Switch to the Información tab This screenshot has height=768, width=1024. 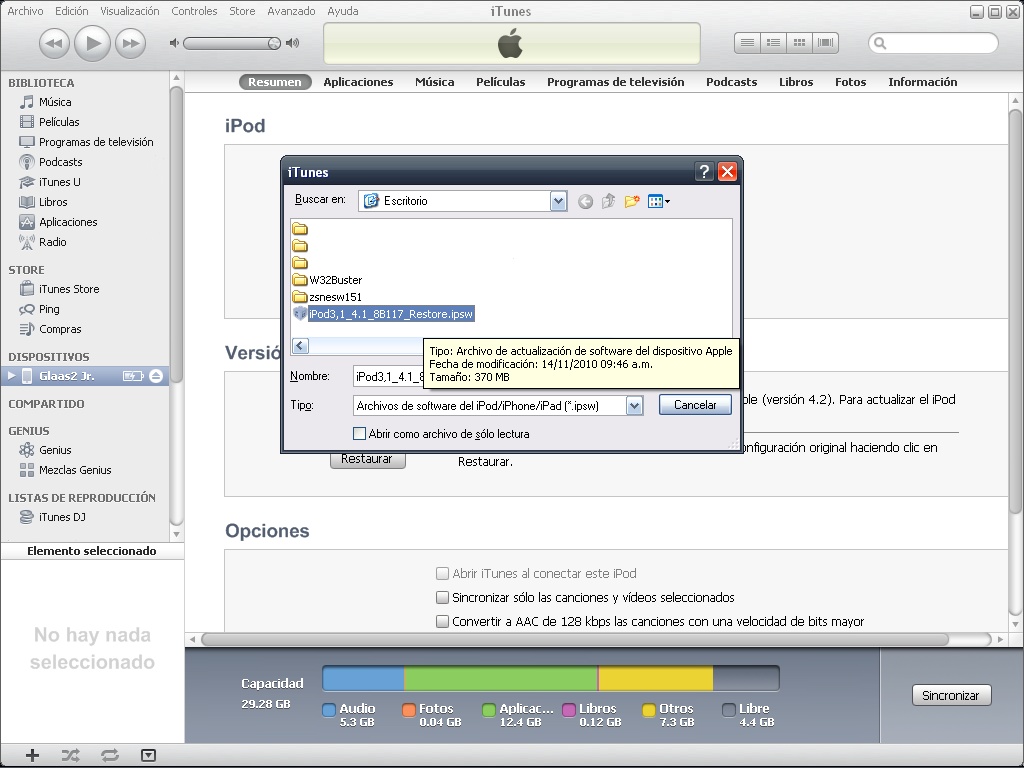click(x=922, y=82)
